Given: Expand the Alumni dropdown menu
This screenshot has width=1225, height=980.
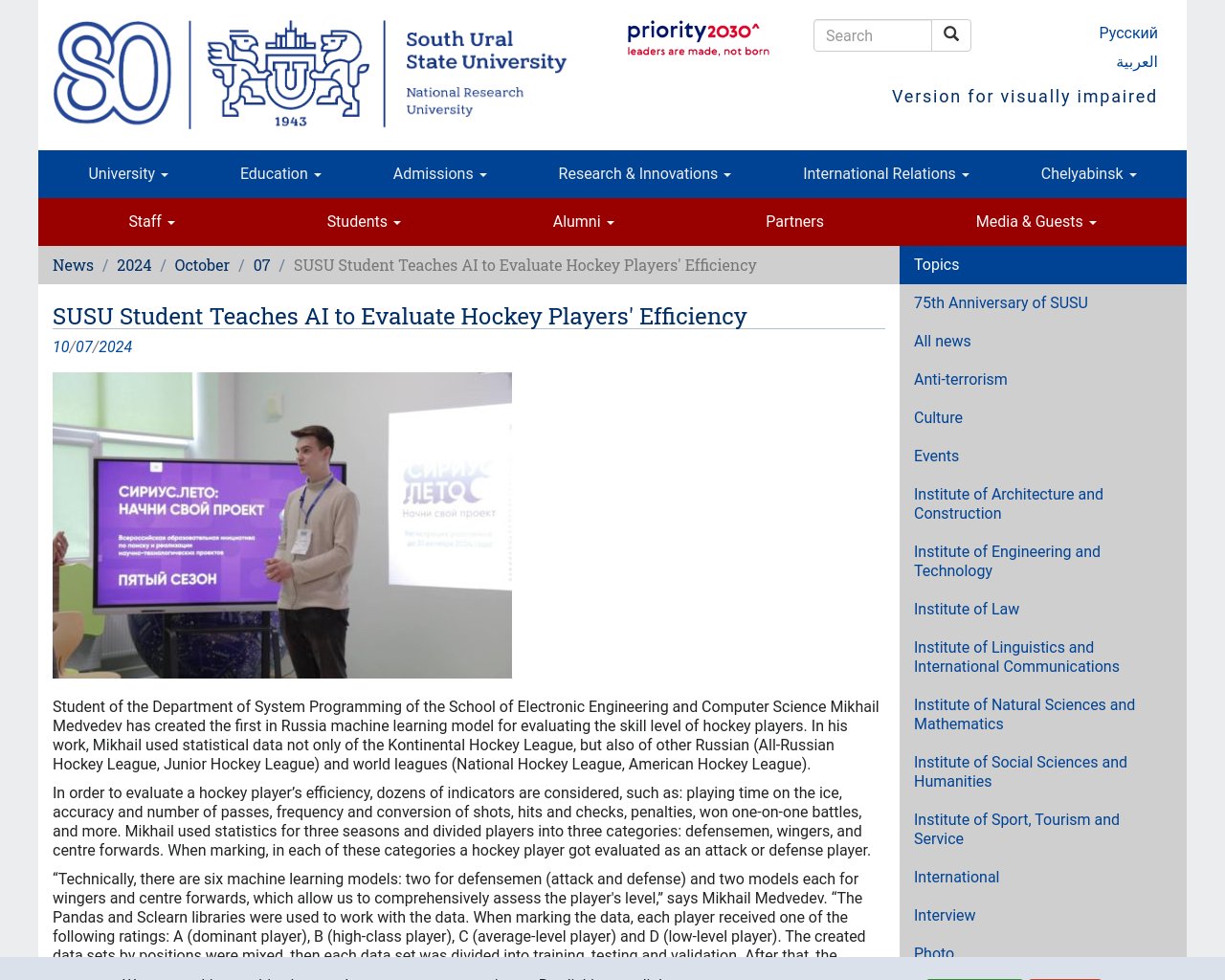Looking at the screenshot, I should tap(584, 222).
